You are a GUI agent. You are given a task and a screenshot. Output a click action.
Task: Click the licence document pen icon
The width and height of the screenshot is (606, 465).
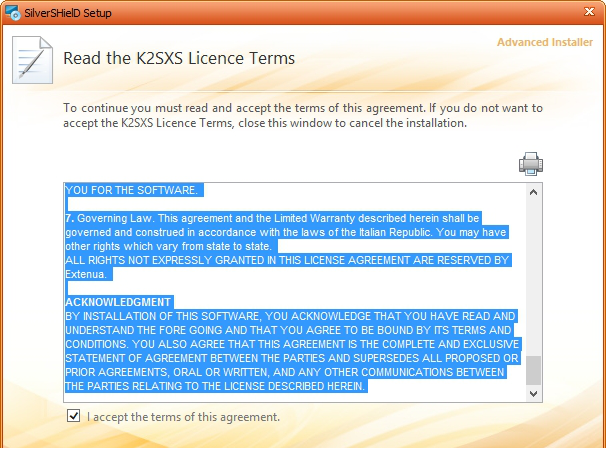pyautogui.click(x=32, y=60)
